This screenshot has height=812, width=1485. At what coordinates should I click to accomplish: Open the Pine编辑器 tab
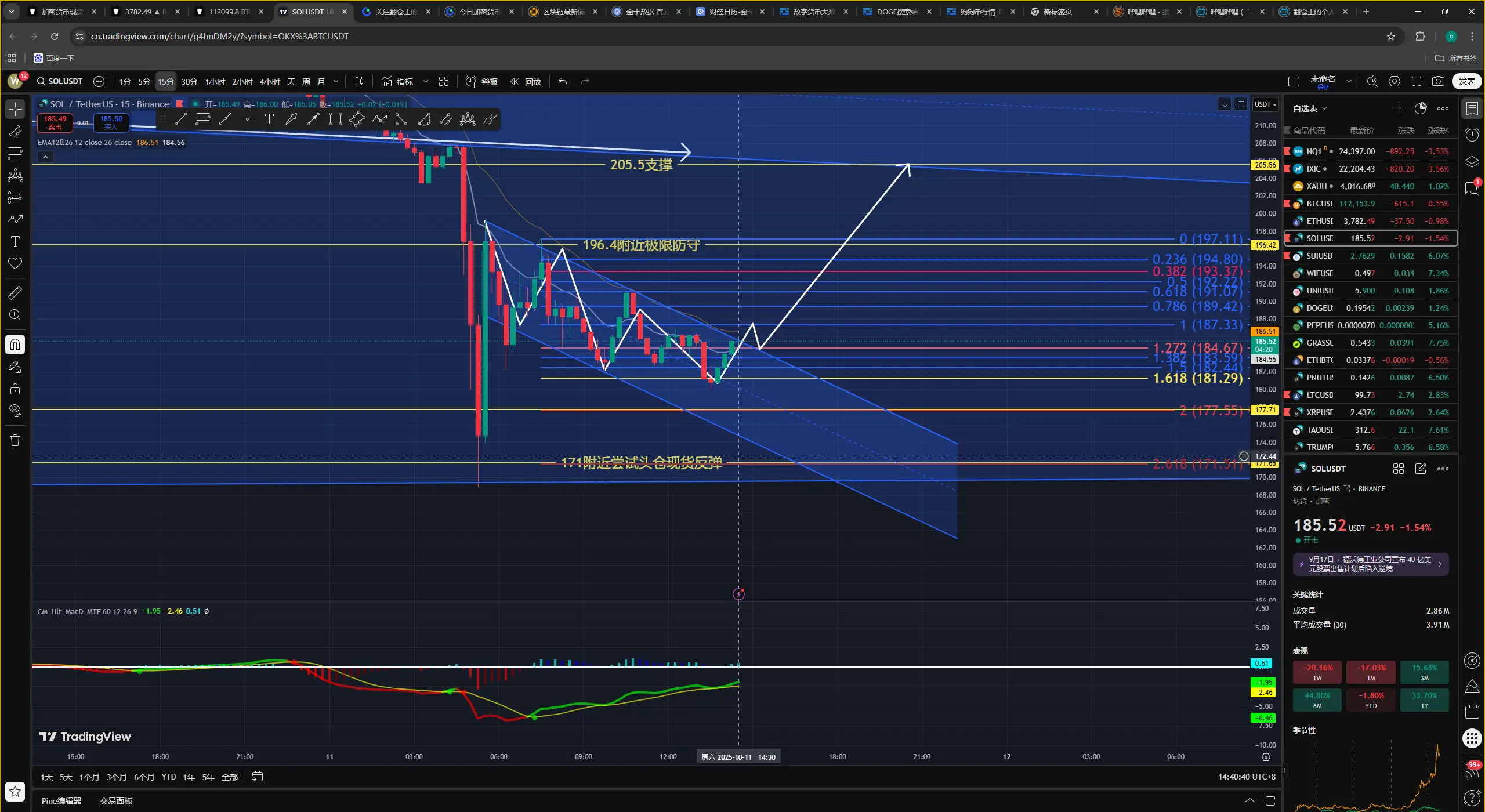61,801
